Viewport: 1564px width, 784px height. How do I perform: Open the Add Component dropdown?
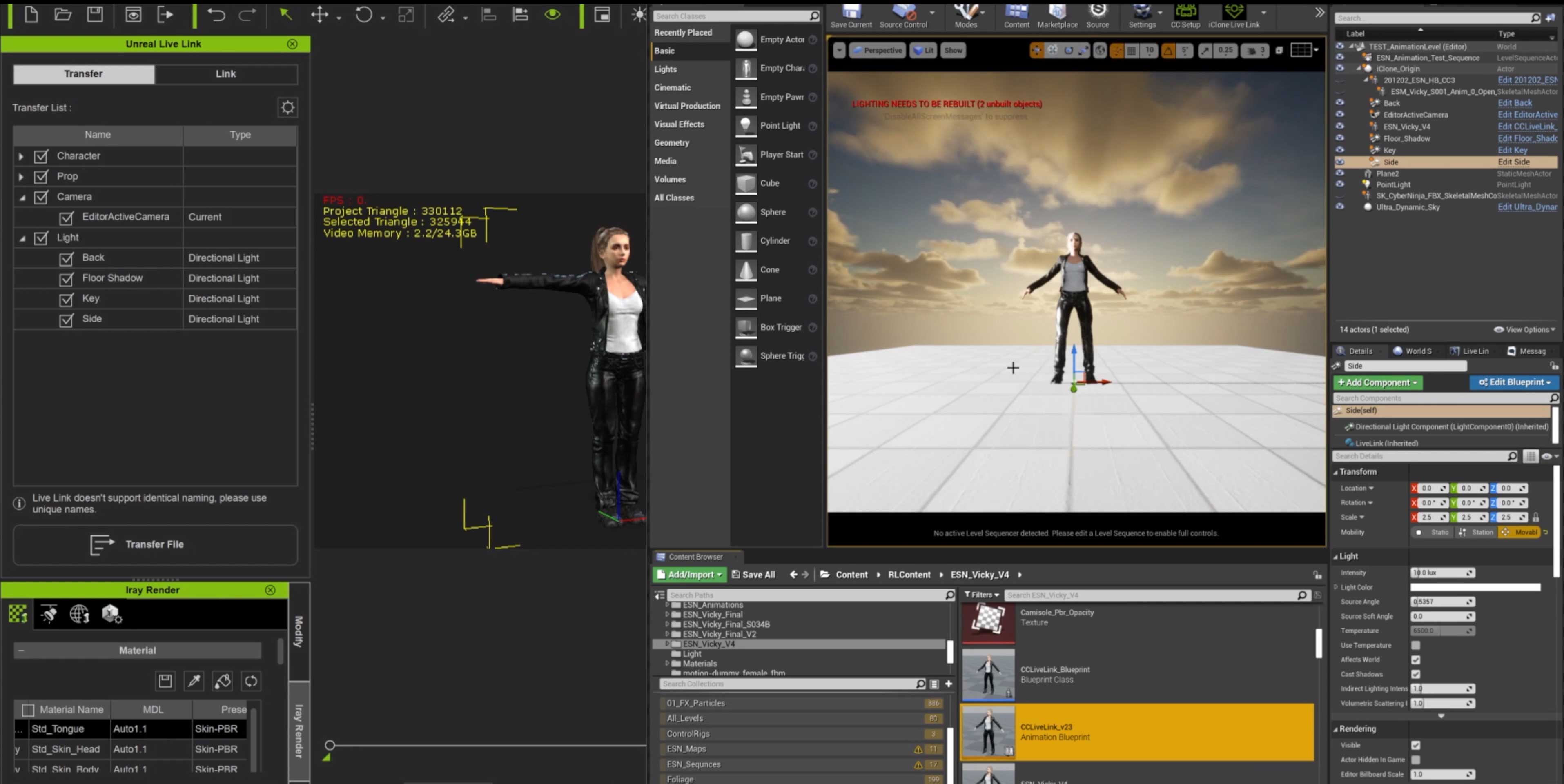1378,382
